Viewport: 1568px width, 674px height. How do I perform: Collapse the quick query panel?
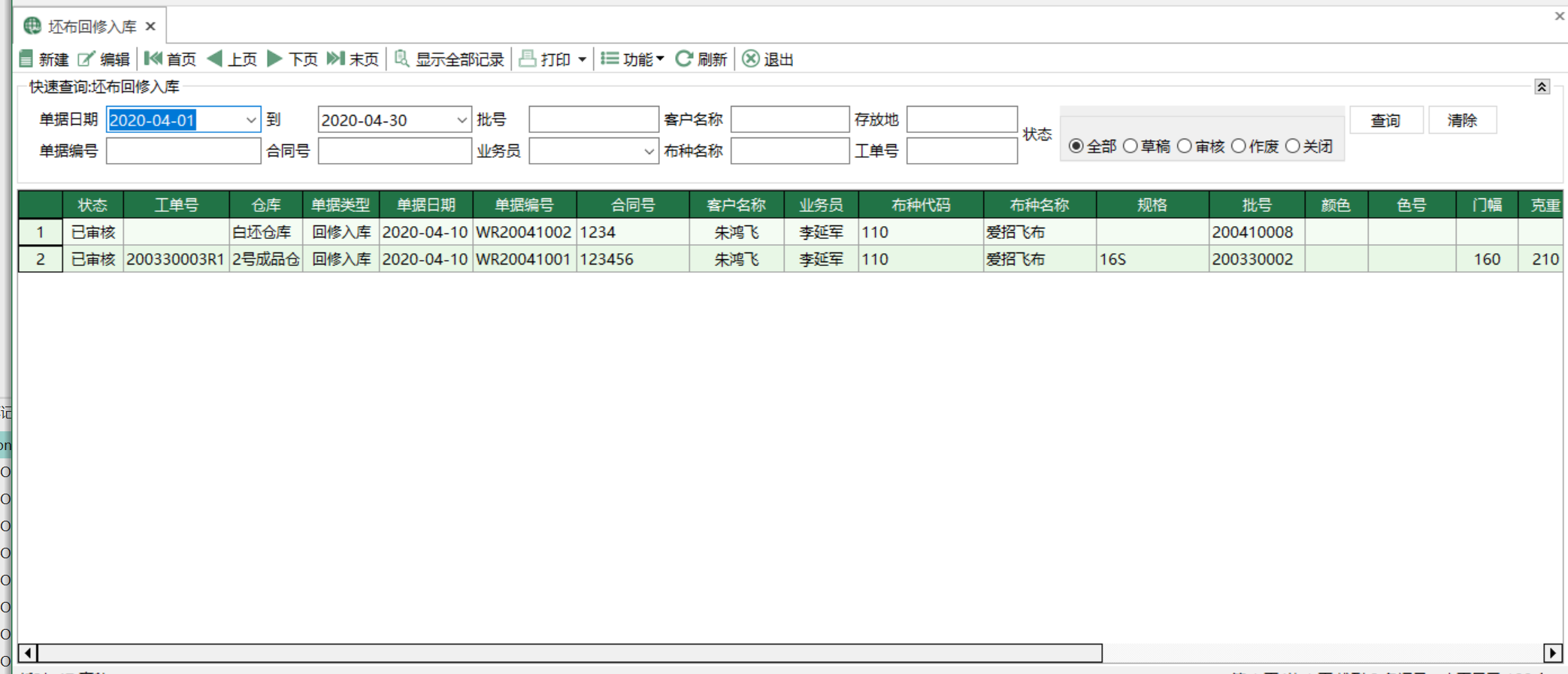tap(1542, 86)
